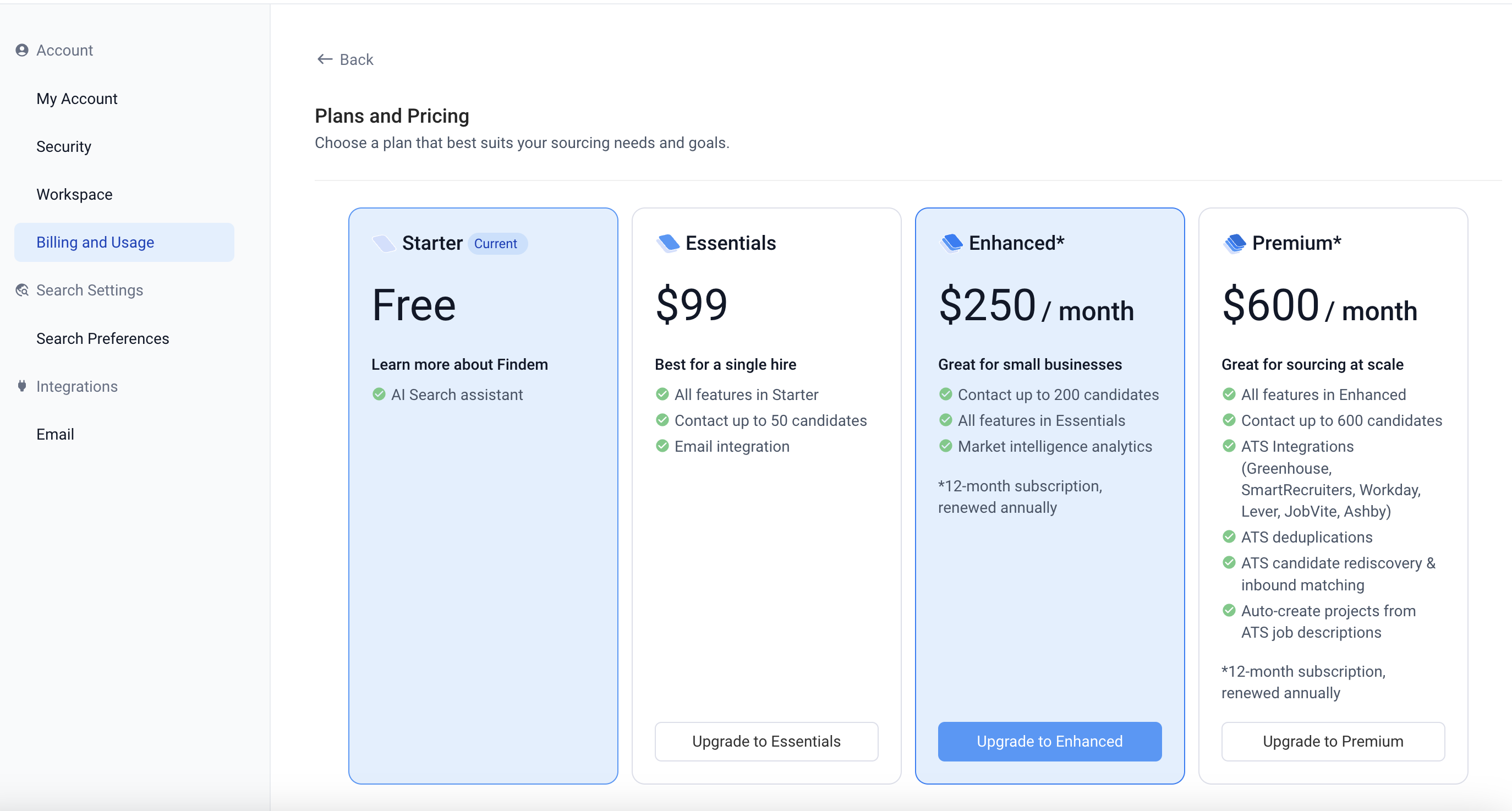Screen dimensions: 1512x811
Task: Click checkmark next to Auto-create projects
Action: coord(1229,611)
